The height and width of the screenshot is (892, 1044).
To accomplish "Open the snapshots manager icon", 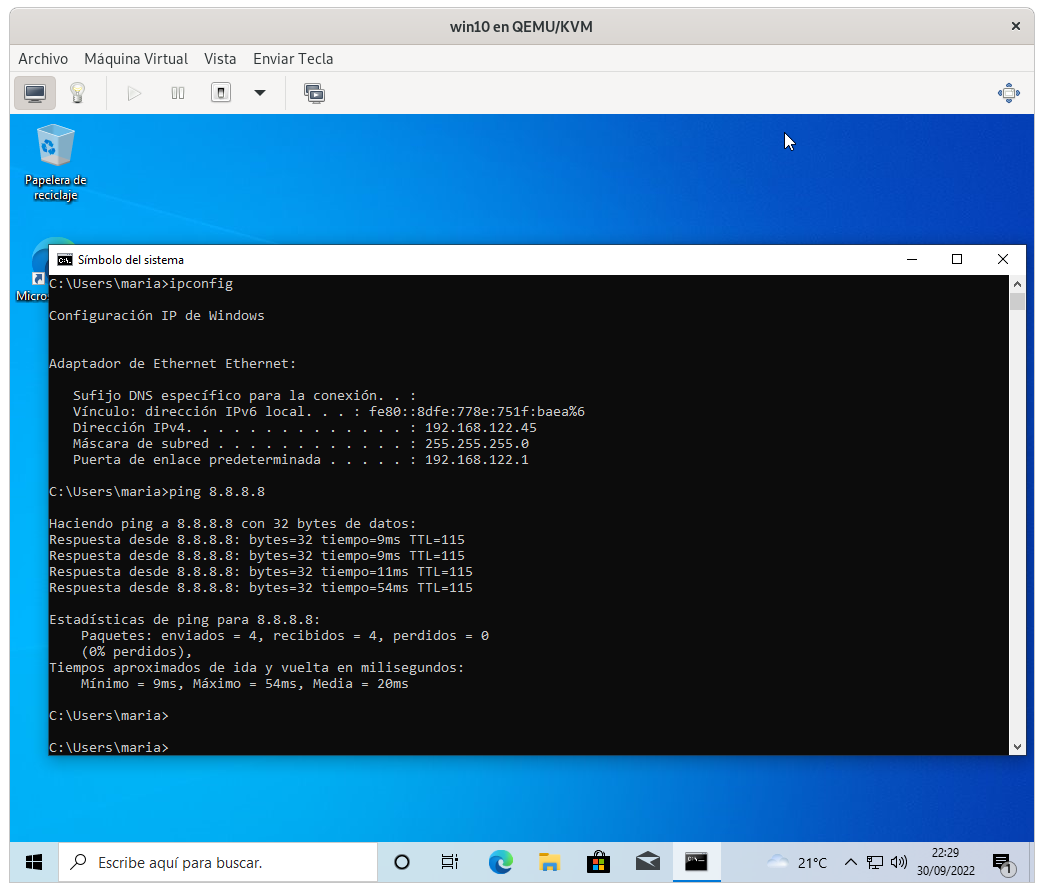I will point(314,93).
